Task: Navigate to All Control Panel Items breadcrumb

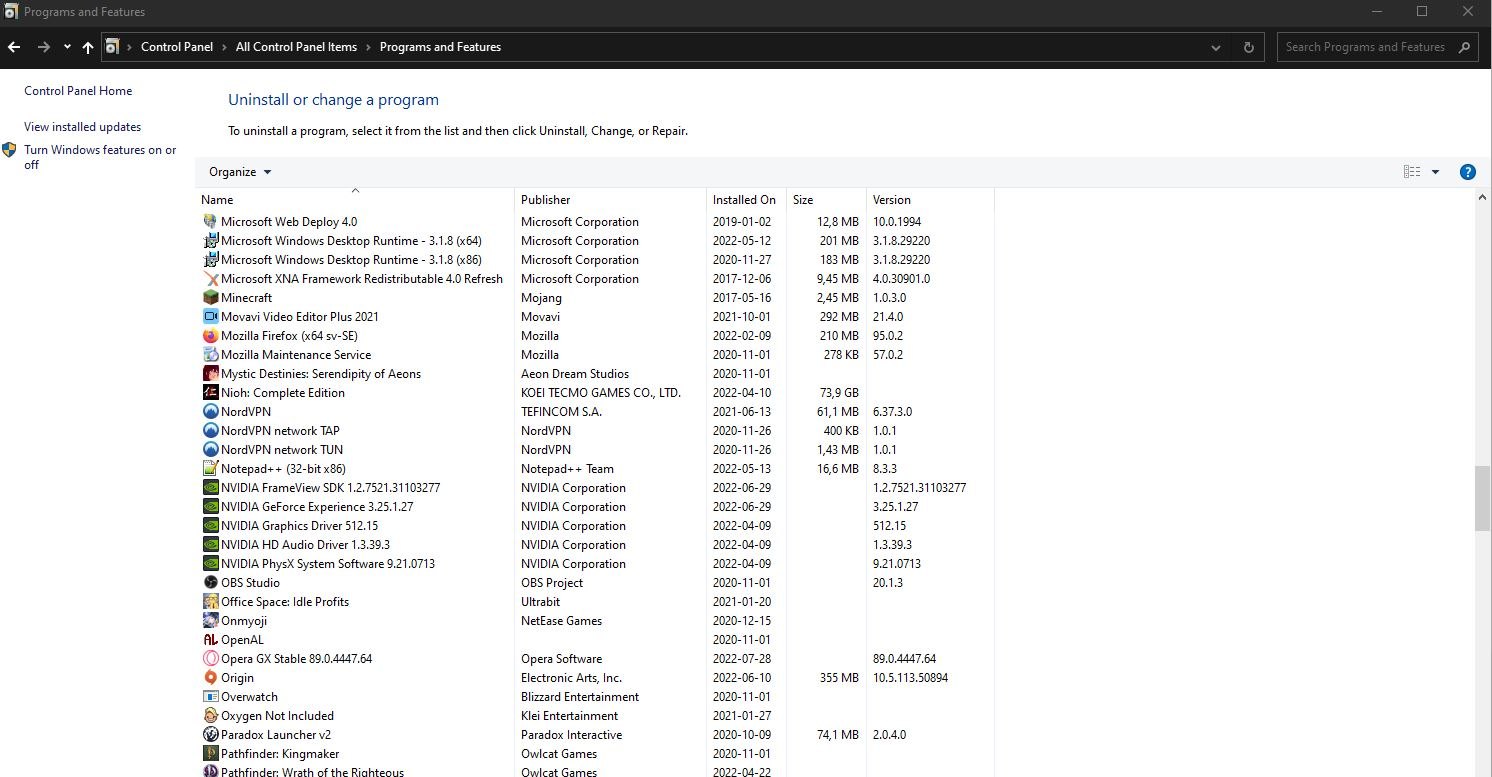Action: pyautogui.click(x=296, y=47)
